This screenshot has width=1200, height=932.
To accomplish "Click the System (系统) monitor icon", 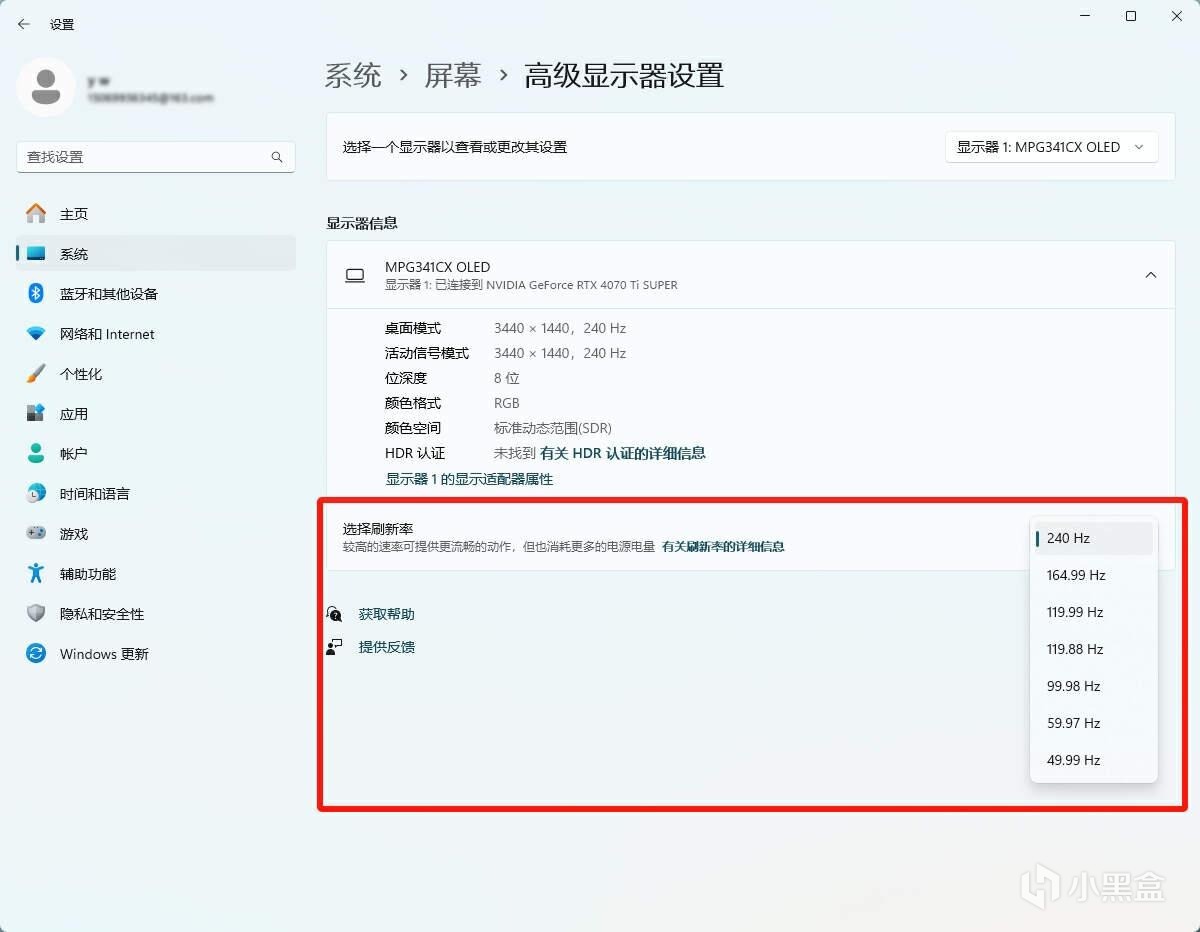I will tap(36, 253).
